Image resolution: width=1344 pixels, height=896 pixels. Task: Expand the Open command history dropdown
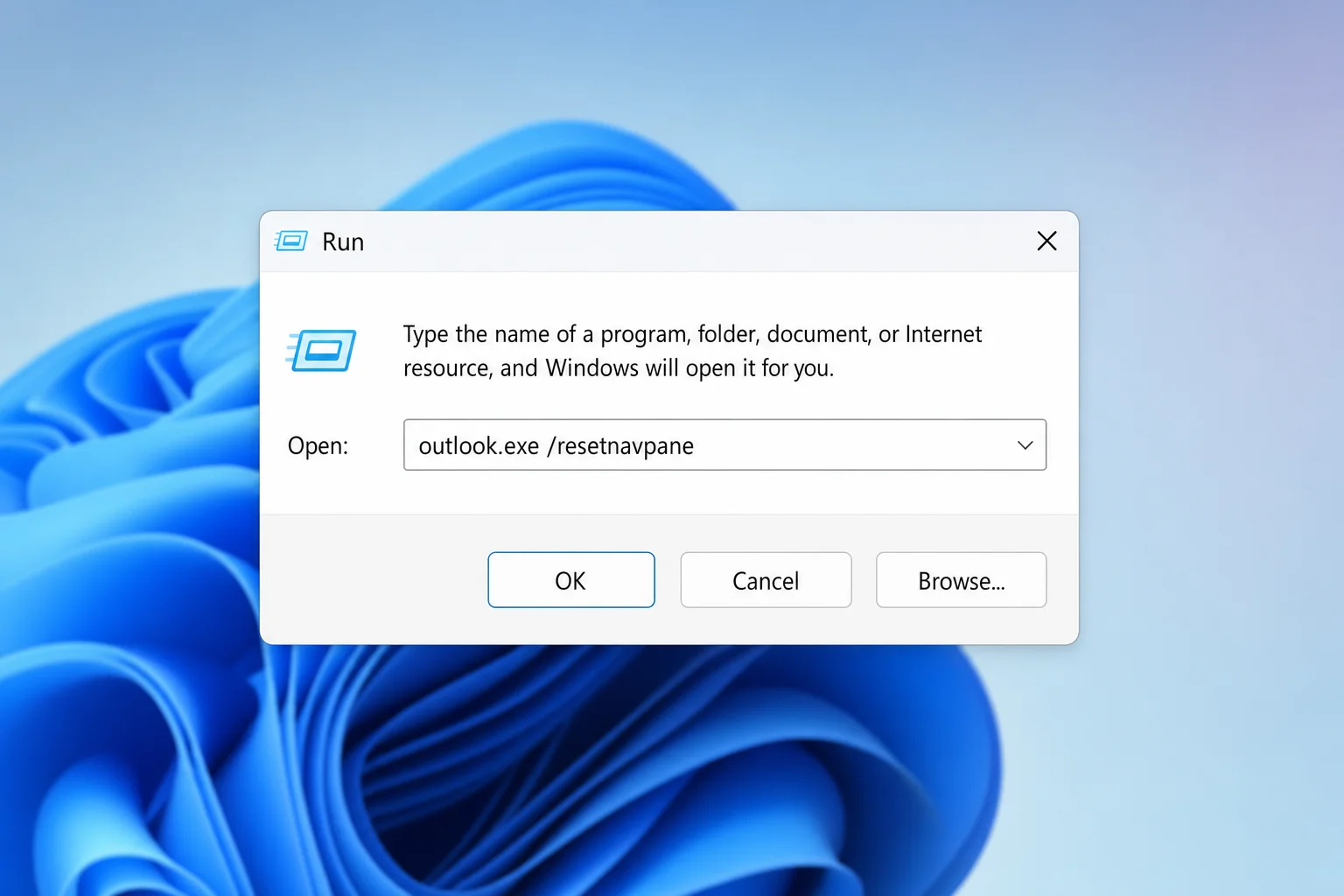click(1025, 445)
